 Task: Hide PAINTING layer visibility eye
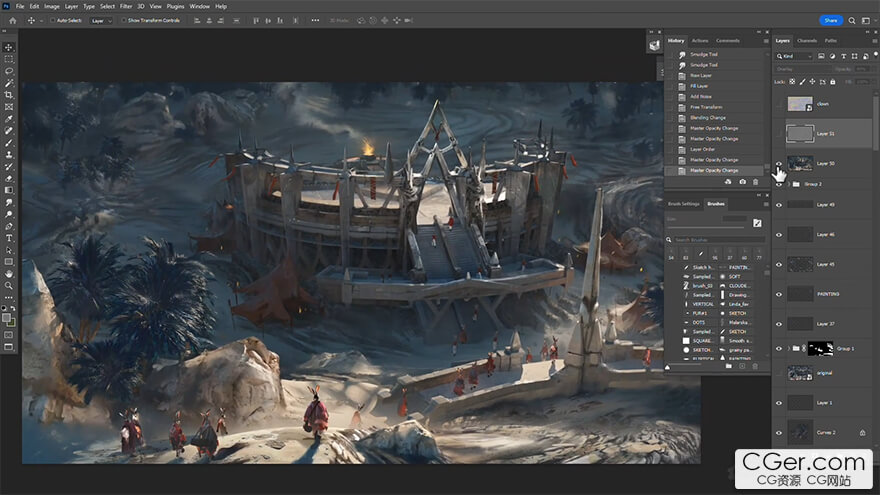click(779, 294)
